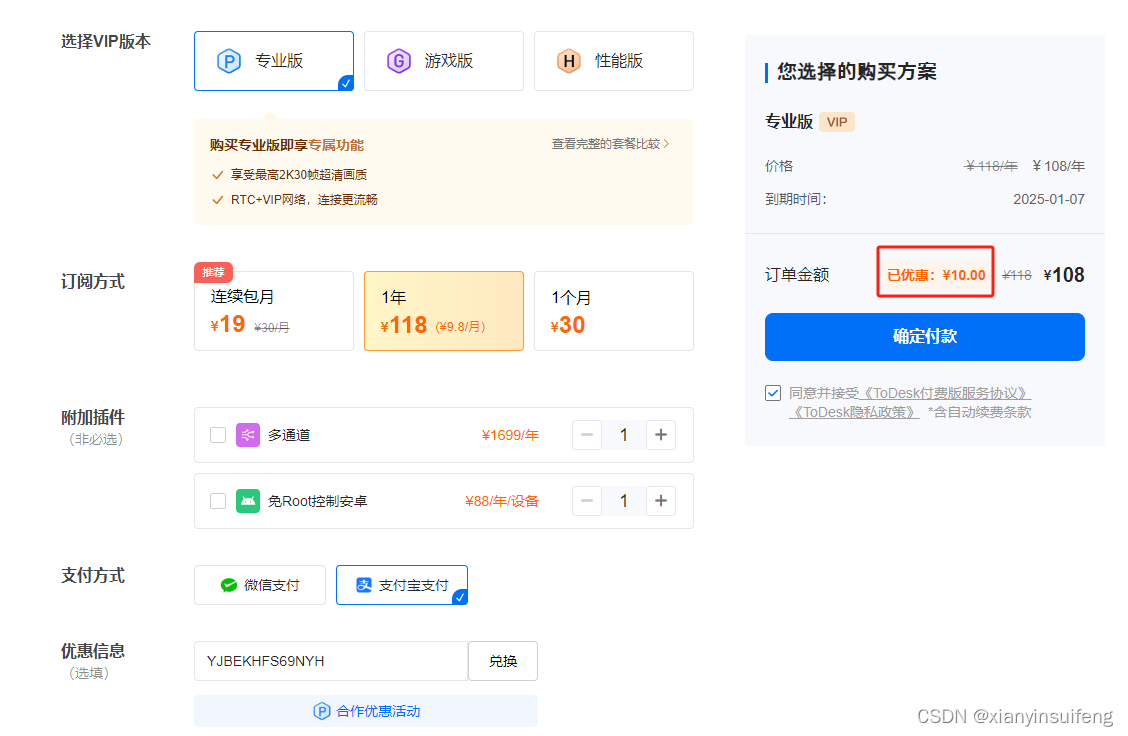
Task: Click the 多通道 quantity field
Action: pos(624,435)
